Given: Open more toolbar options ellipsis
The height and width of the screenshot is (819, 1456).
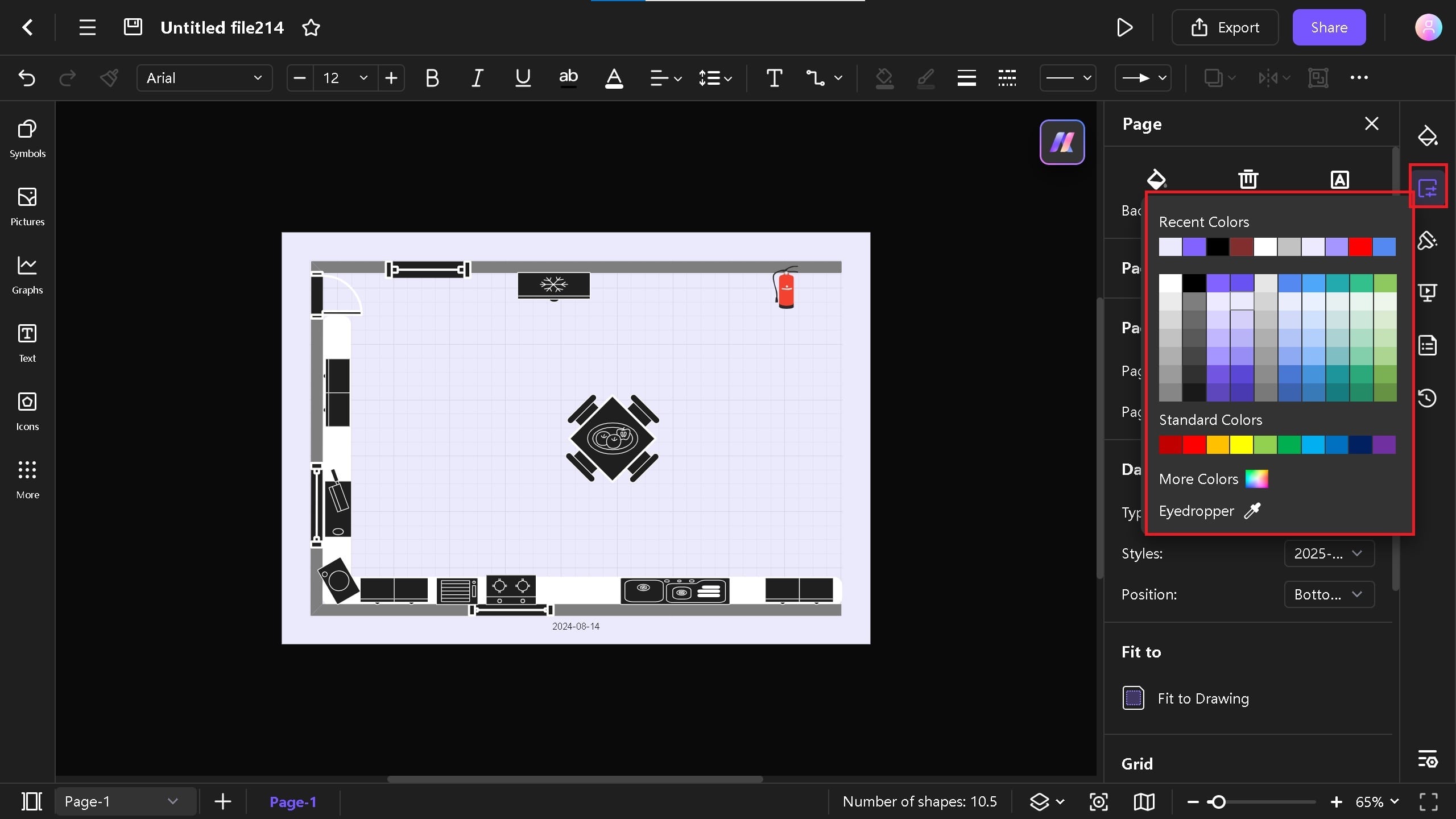Looking at the screenshot, I should pyautogui.click(x=1359, y=77).
